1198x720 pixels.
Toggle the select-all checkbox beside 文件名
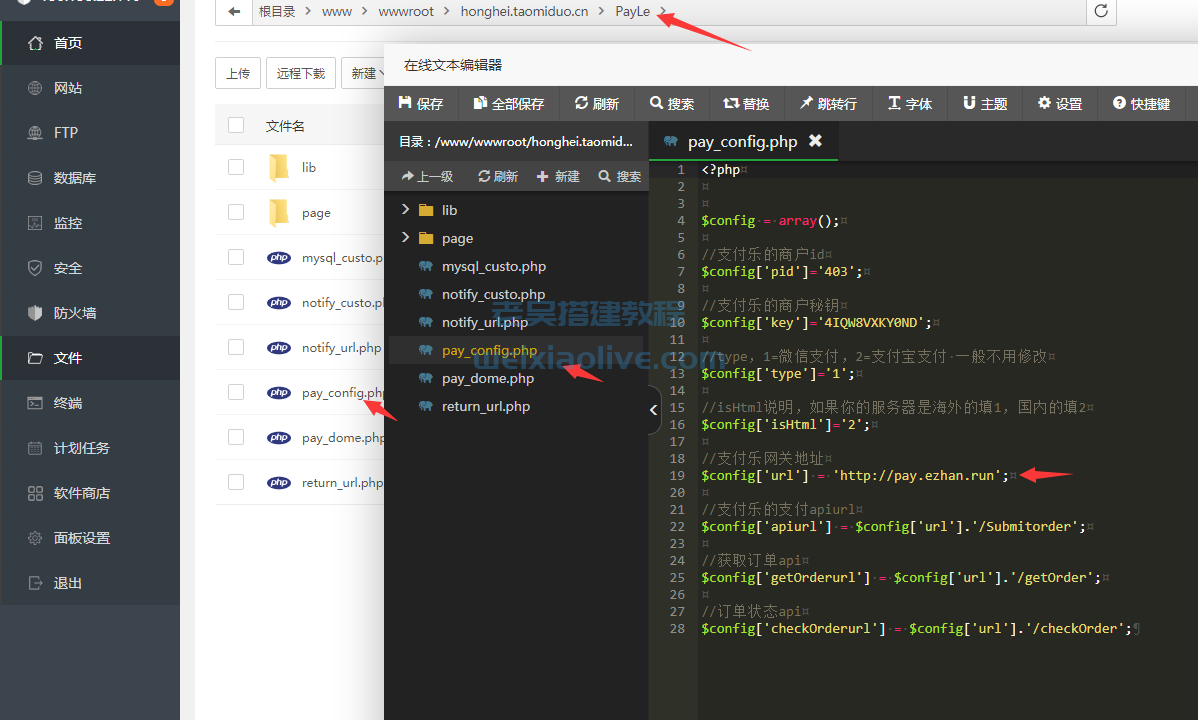pyautogui.click(x=236, y=125)
